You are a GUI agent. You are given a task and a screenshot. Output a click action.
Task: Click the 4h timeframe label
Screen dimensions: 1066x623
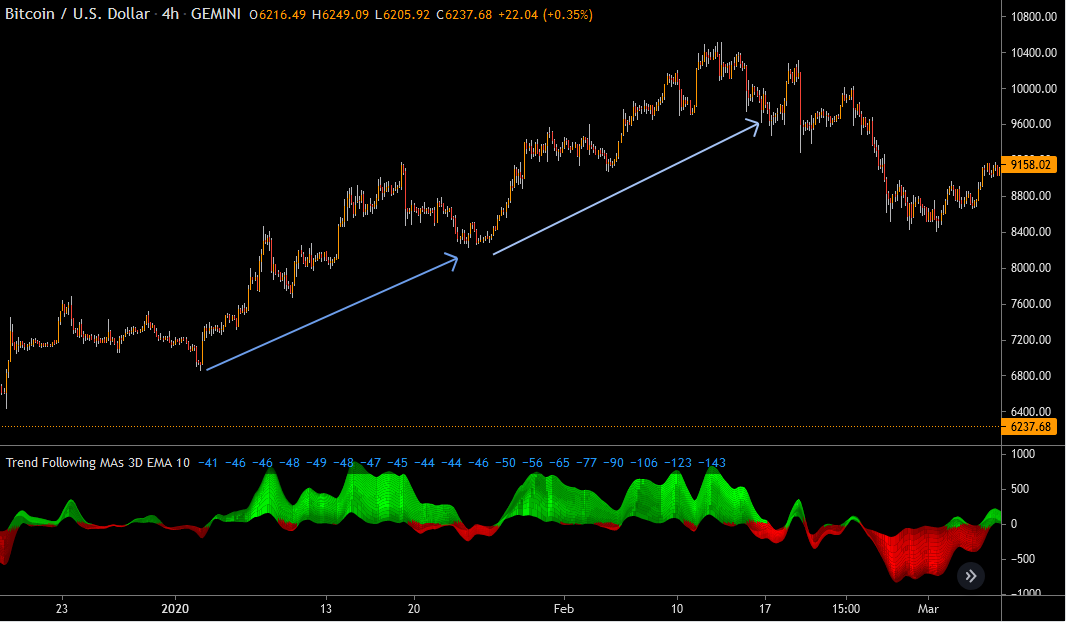170,14
